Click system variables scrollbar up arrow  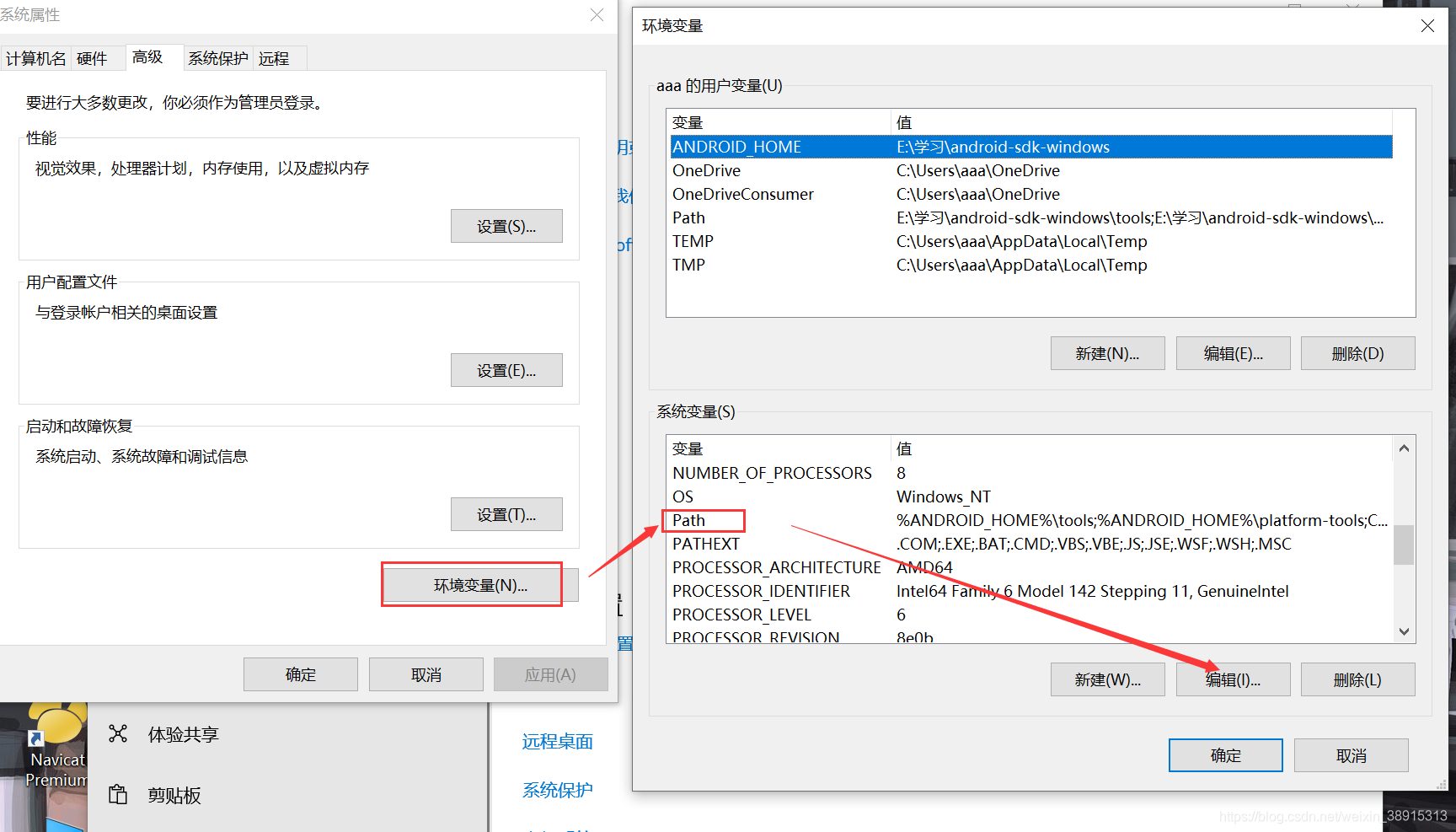click(x=1404, y=448)
